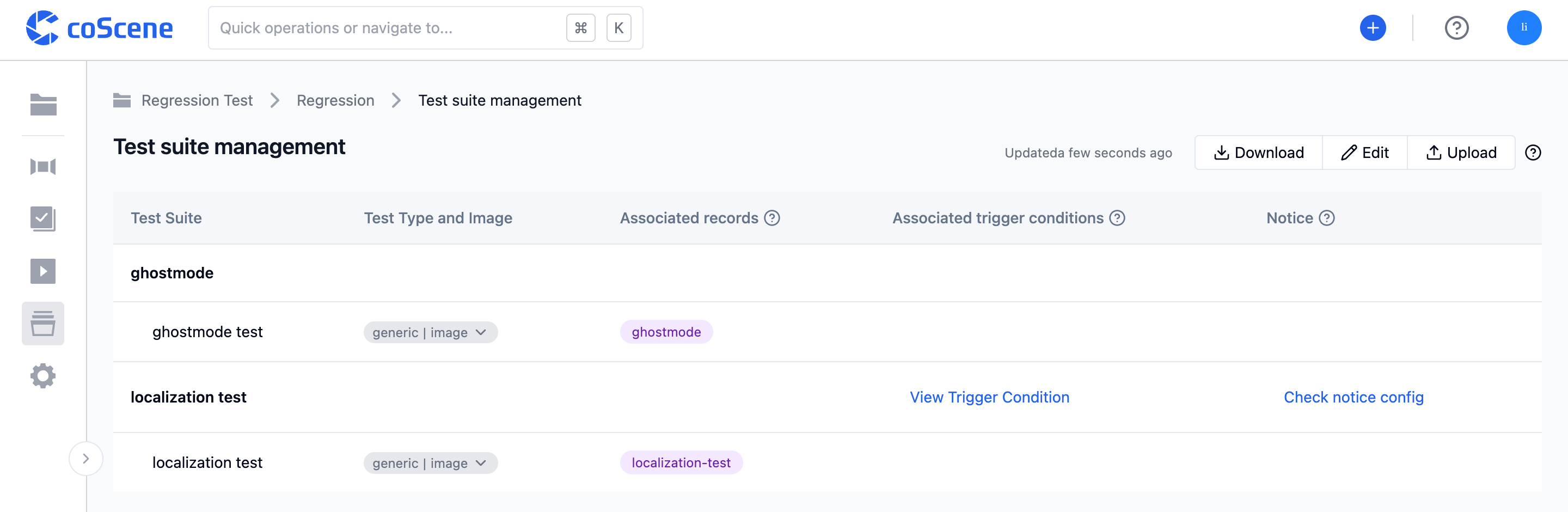Click the Test Type and Image column header
The image size is (1568, 512).
438,218
